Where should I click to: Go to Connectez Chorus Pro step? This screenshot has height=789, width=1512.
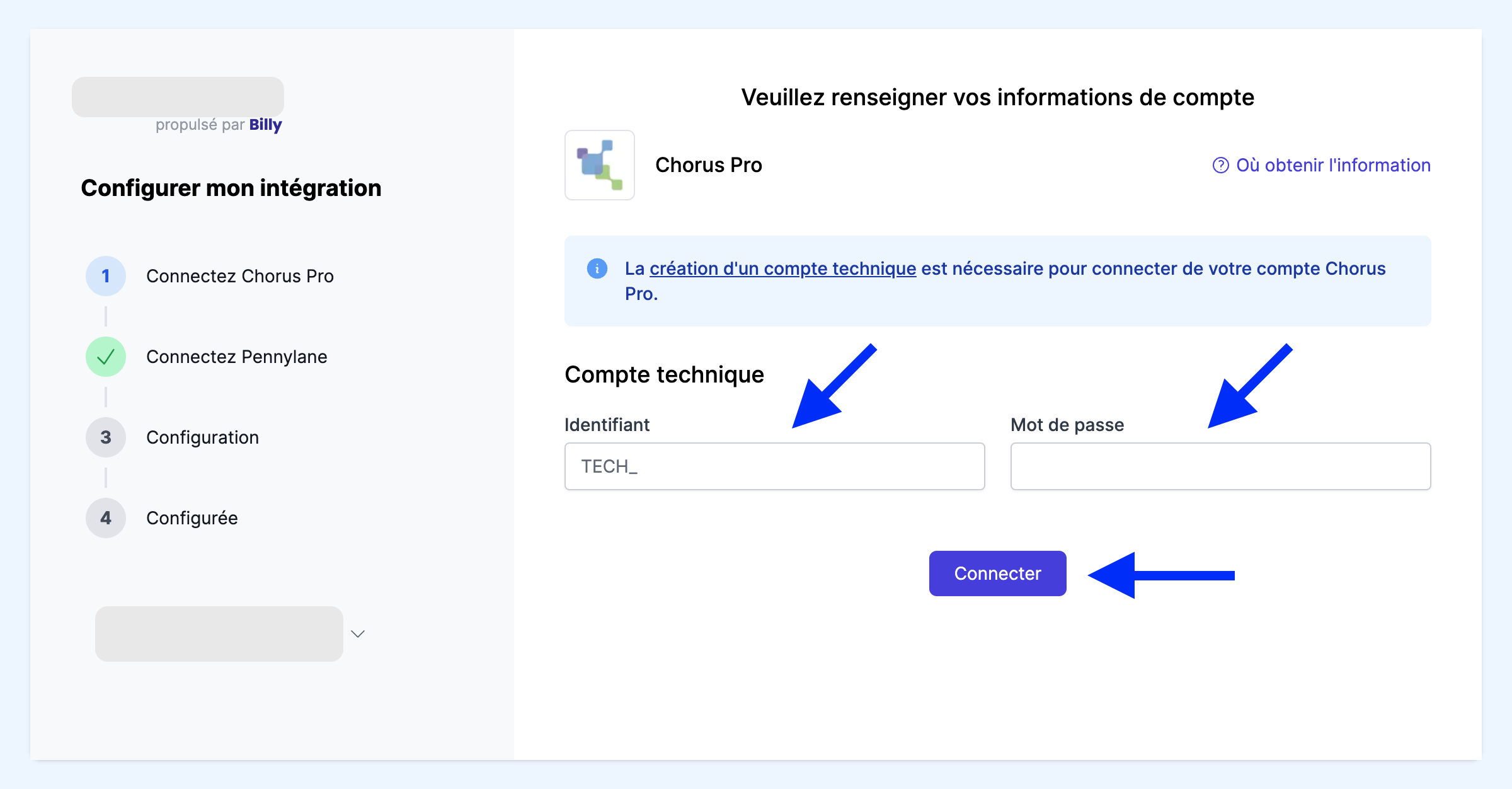click(239, 276)
